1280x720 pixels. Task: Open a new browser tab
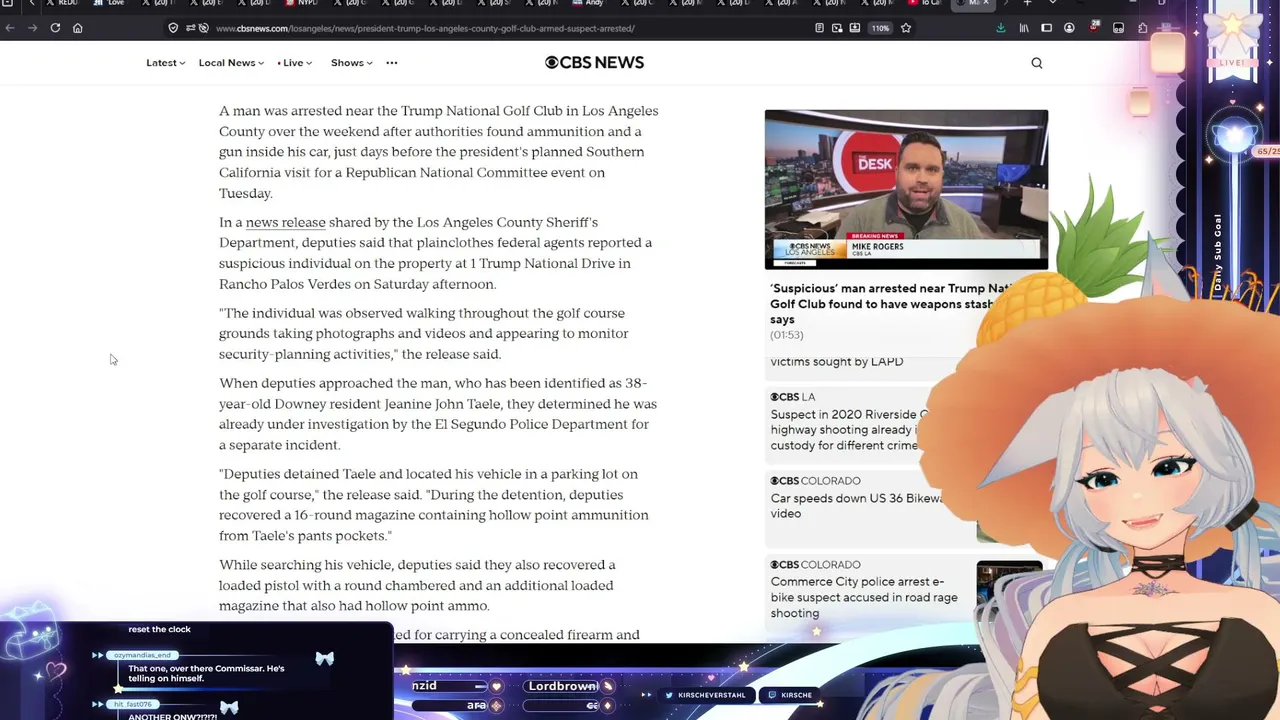tap(1027, 4)
